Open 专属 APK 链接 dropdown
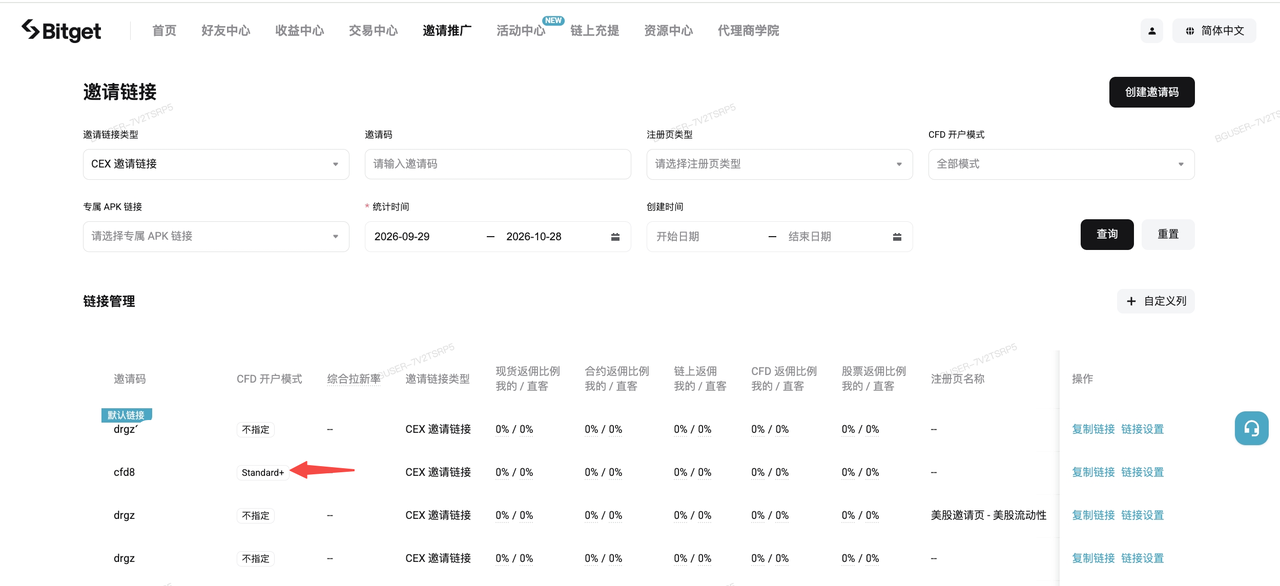This screenshot has height=586, width=1280. click(216, 236)
